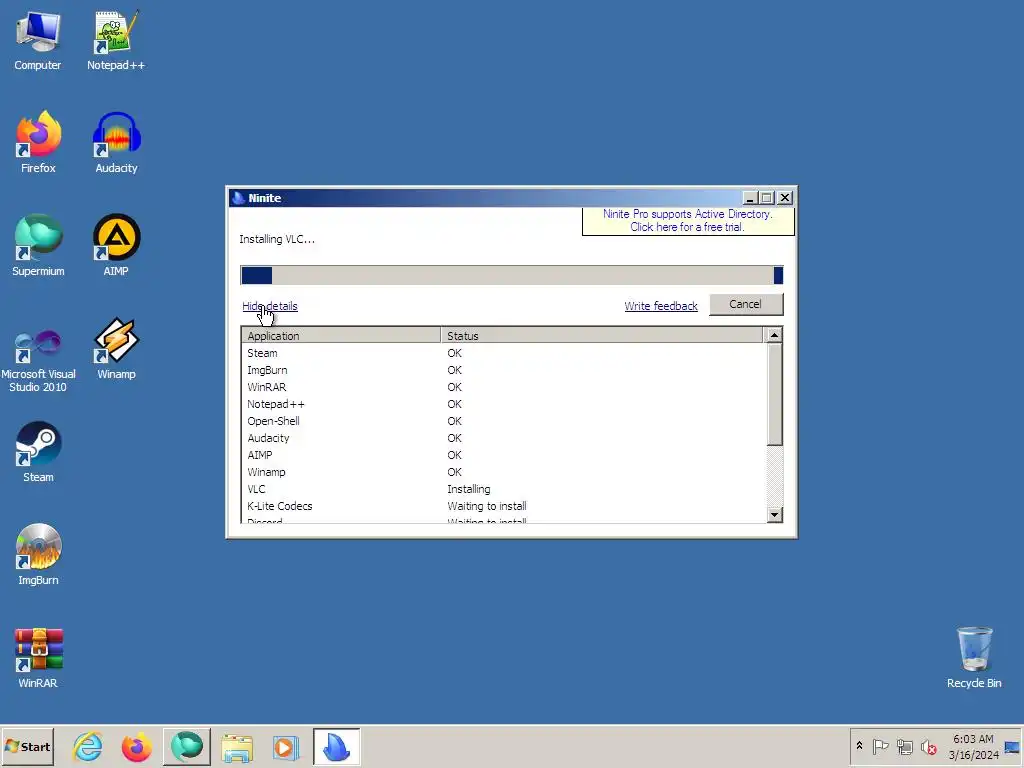Click K-Lite Codecs 'Waiting to install' status

pos(487,506)
